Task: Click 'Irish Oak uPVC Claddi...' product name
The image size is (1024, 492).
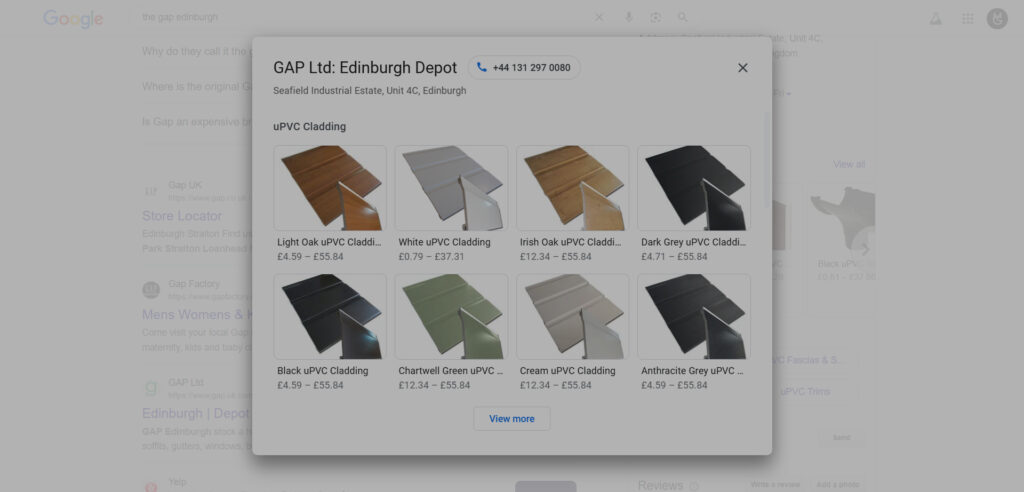Action: tap(571, 242)
